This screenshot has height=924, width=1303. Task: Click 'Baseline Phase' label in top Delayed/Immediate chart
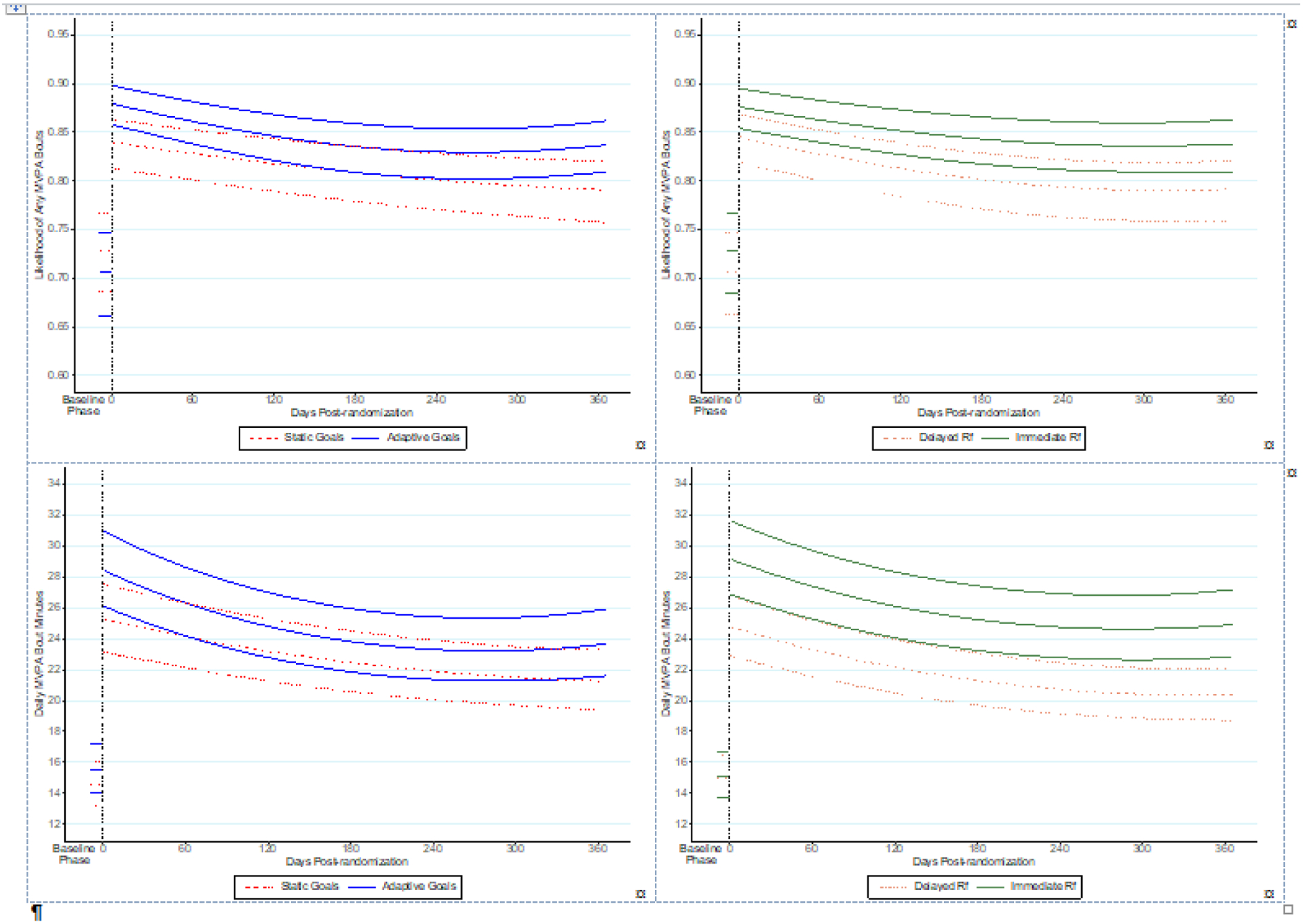coord(710,406)
